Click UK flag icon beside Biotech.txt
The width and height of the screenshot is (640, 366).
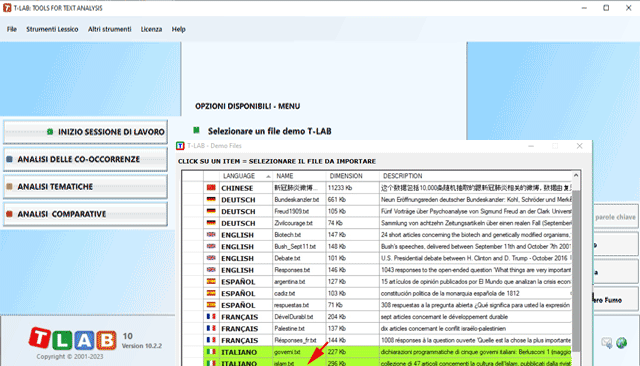pos(211,235)
